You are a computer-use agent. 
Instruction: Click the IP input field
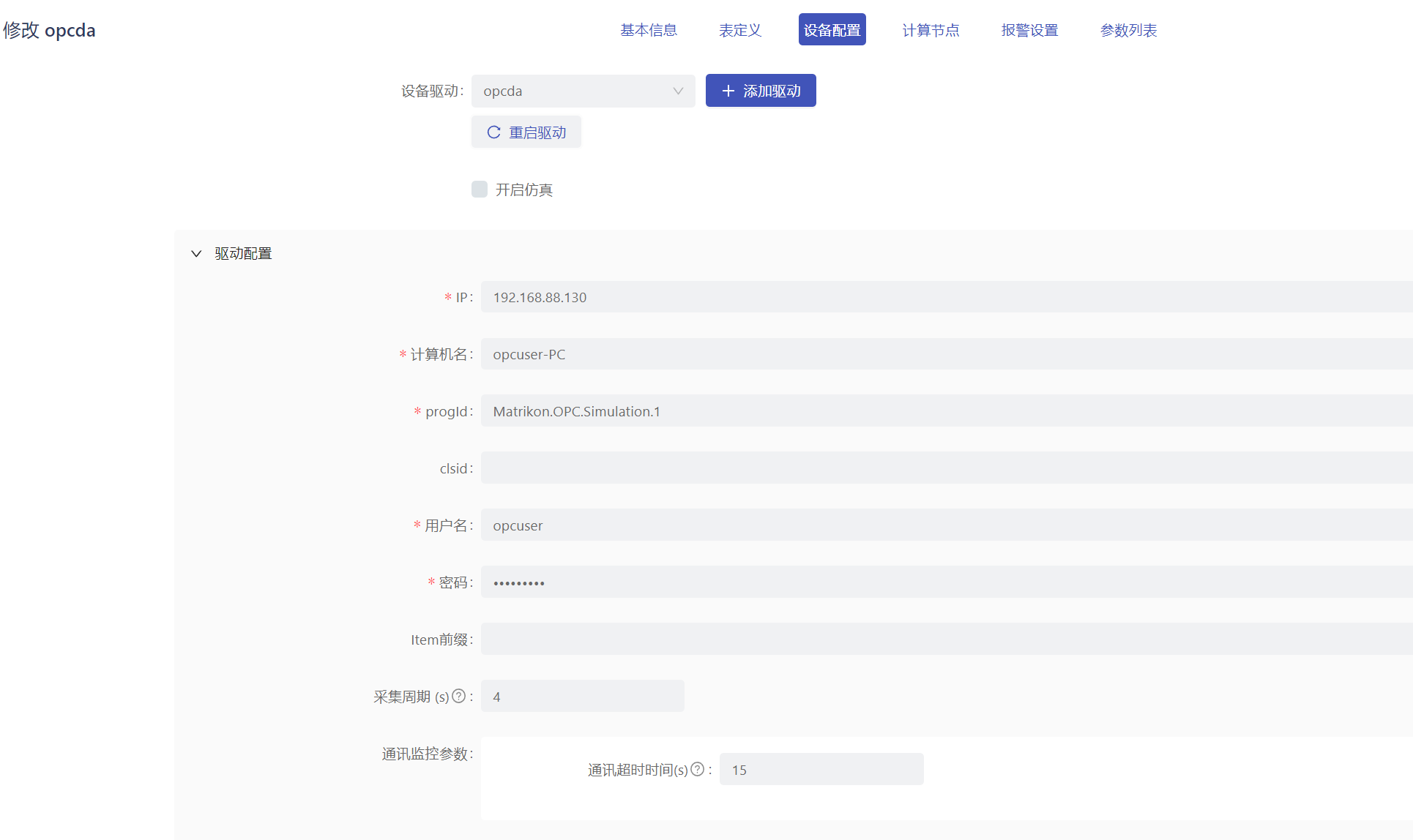click(x=947, y=297)
